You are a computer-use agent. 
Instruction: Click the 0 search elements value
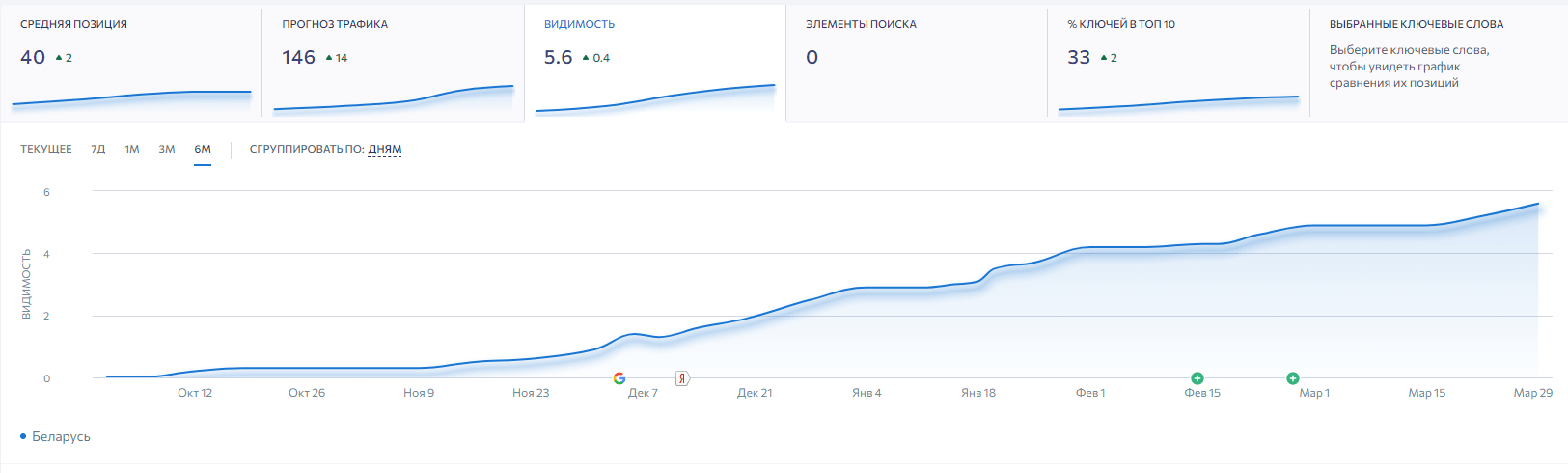812,57
